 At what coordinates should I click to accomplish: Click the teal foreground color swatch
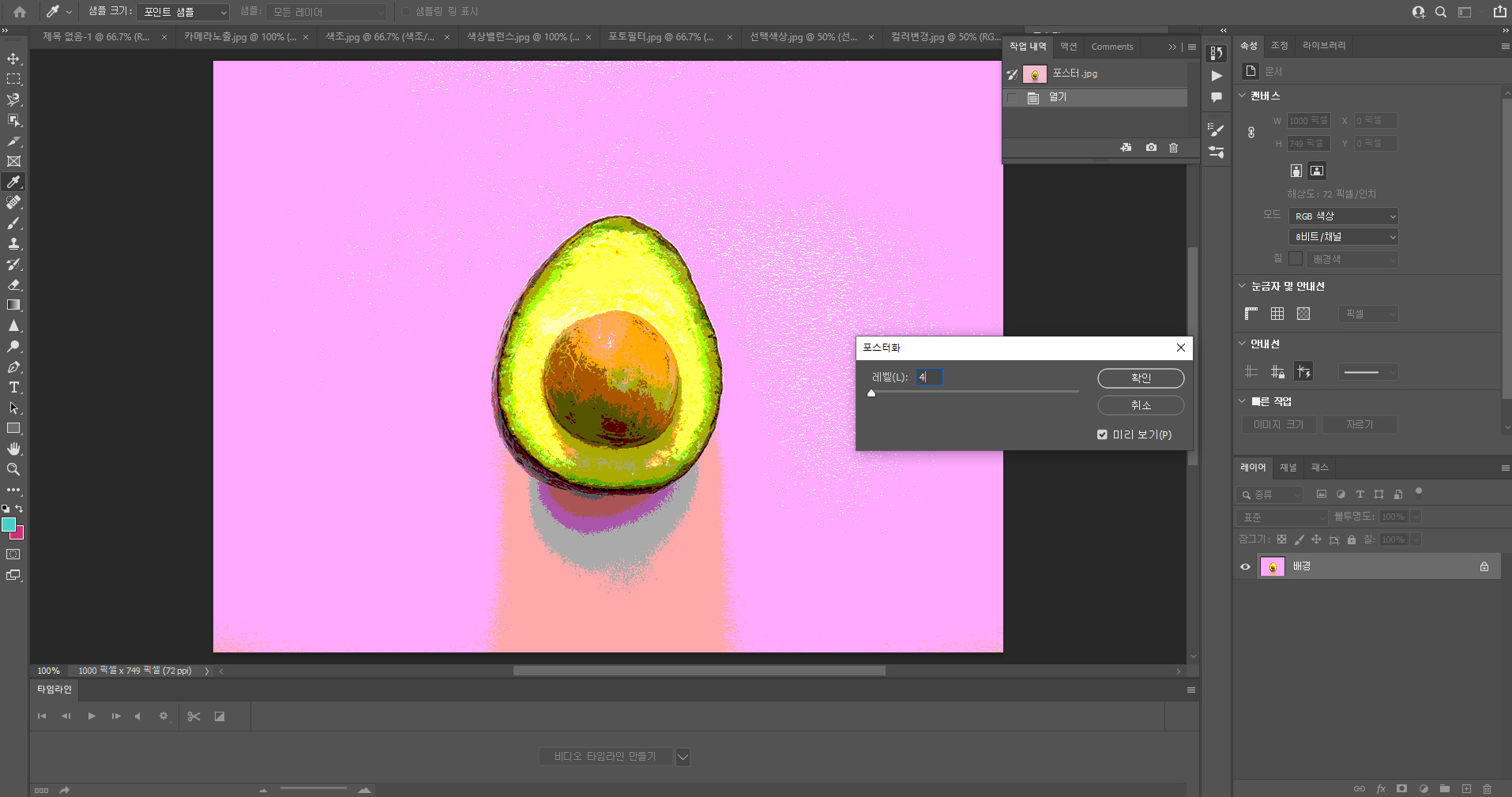point(9,524)
